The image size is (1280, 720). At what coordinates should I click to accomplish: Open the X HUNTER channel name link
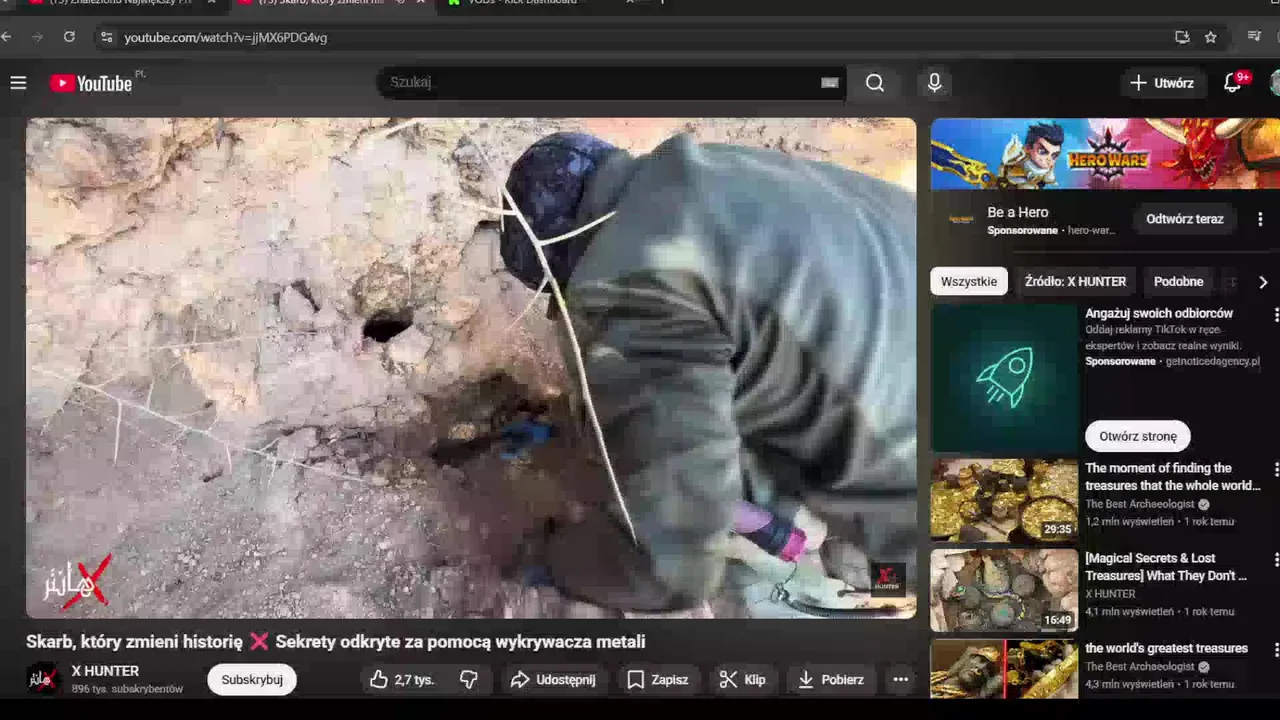[105, 671]
